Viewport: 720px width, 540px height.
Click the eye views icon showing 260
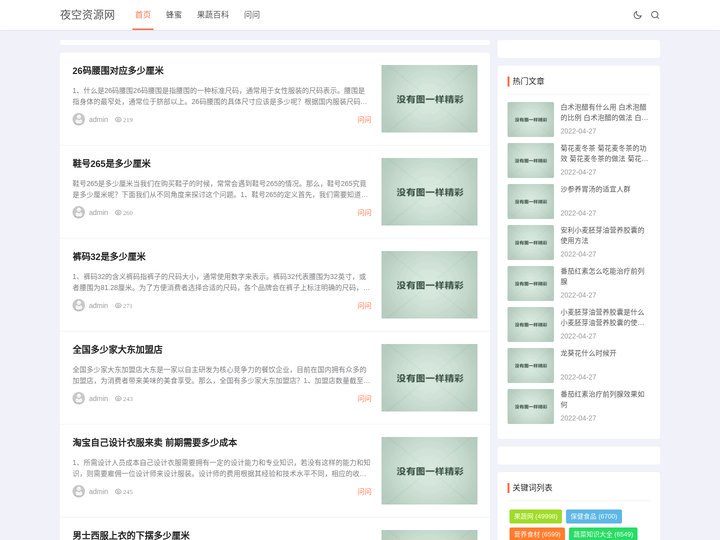pos(118,213)
